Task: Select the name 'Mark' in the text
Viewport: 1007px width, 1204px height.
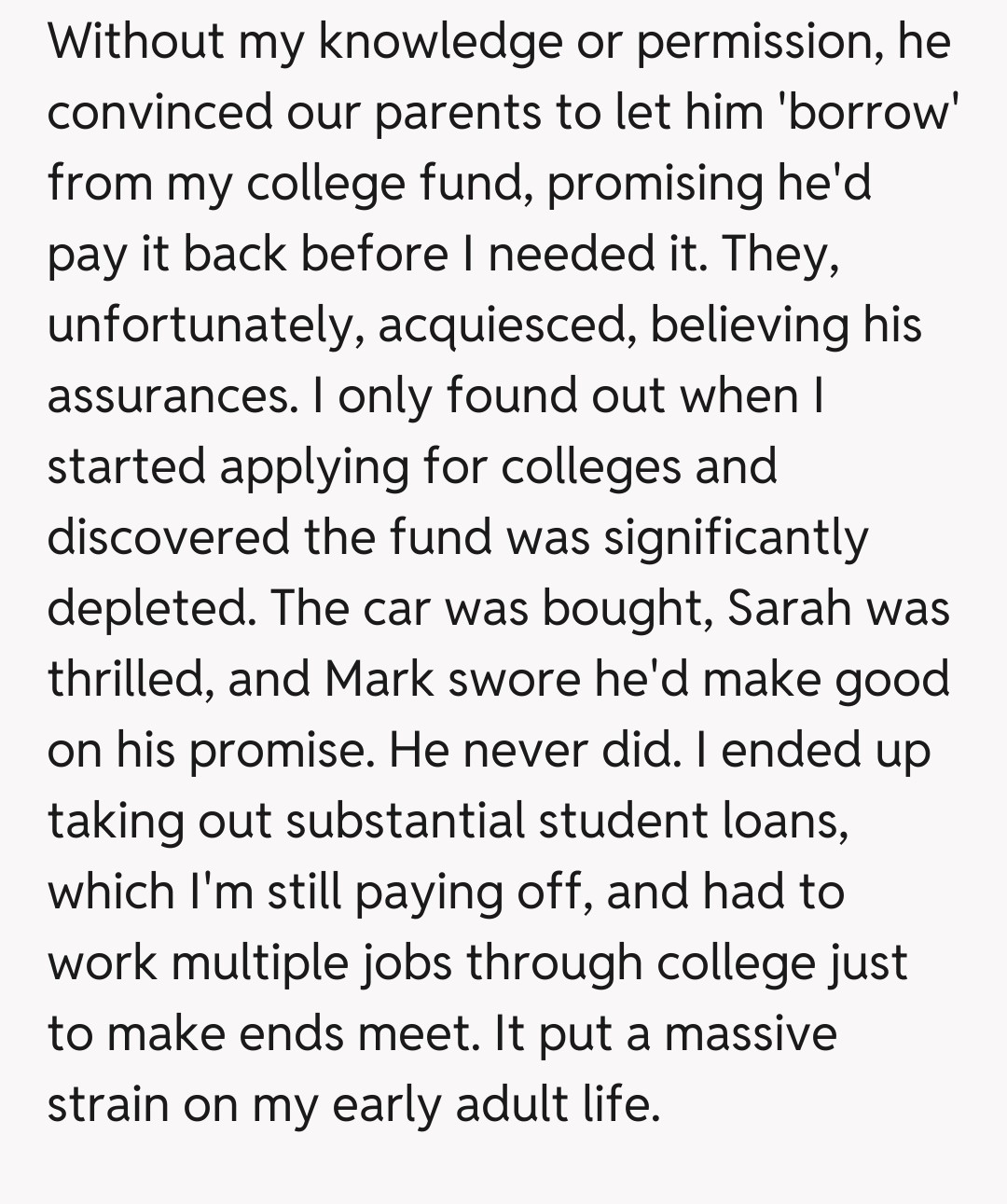Action: [379, 680]
